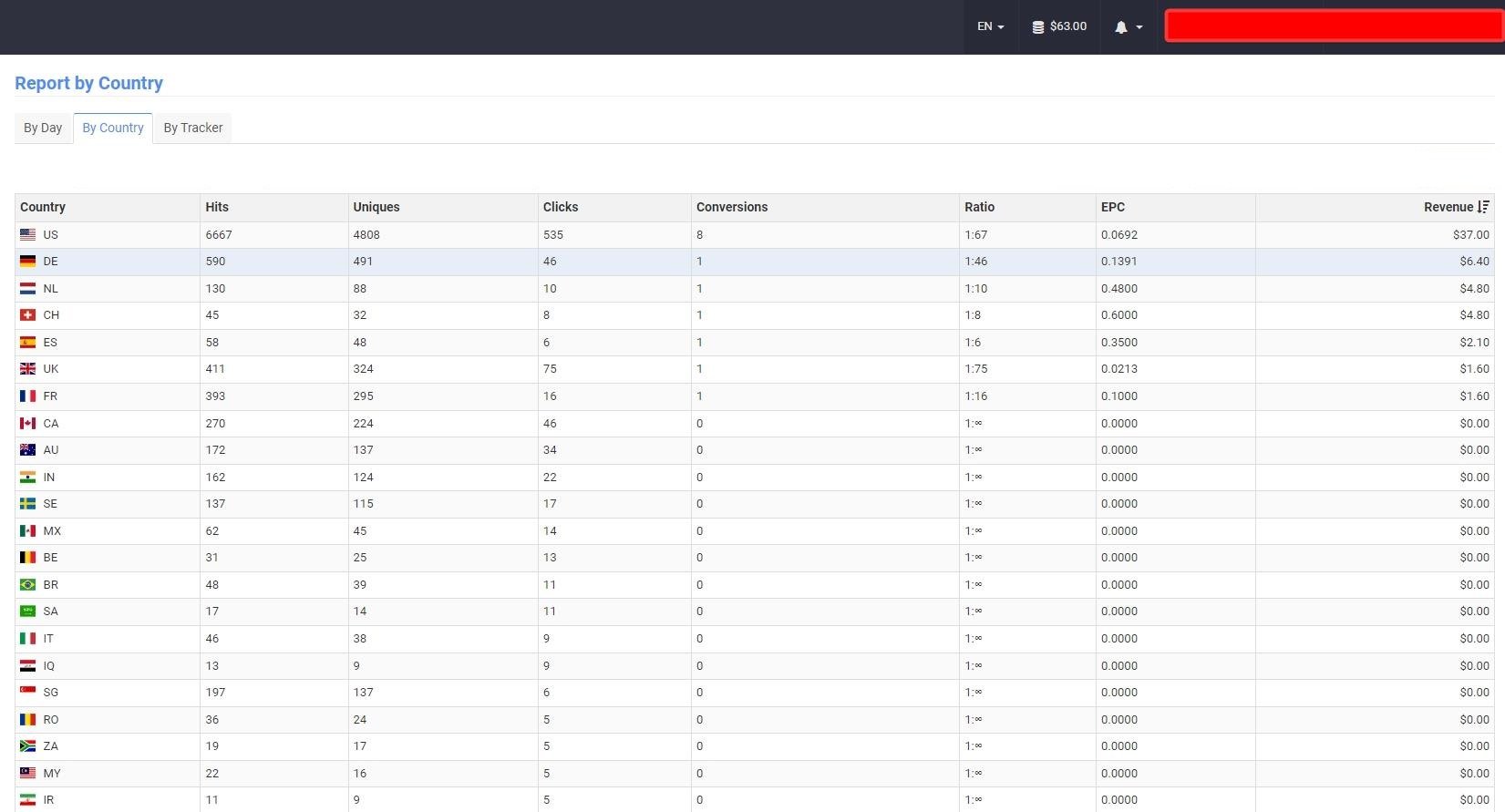Click the Indian flag in IN row

coord(28,478)
